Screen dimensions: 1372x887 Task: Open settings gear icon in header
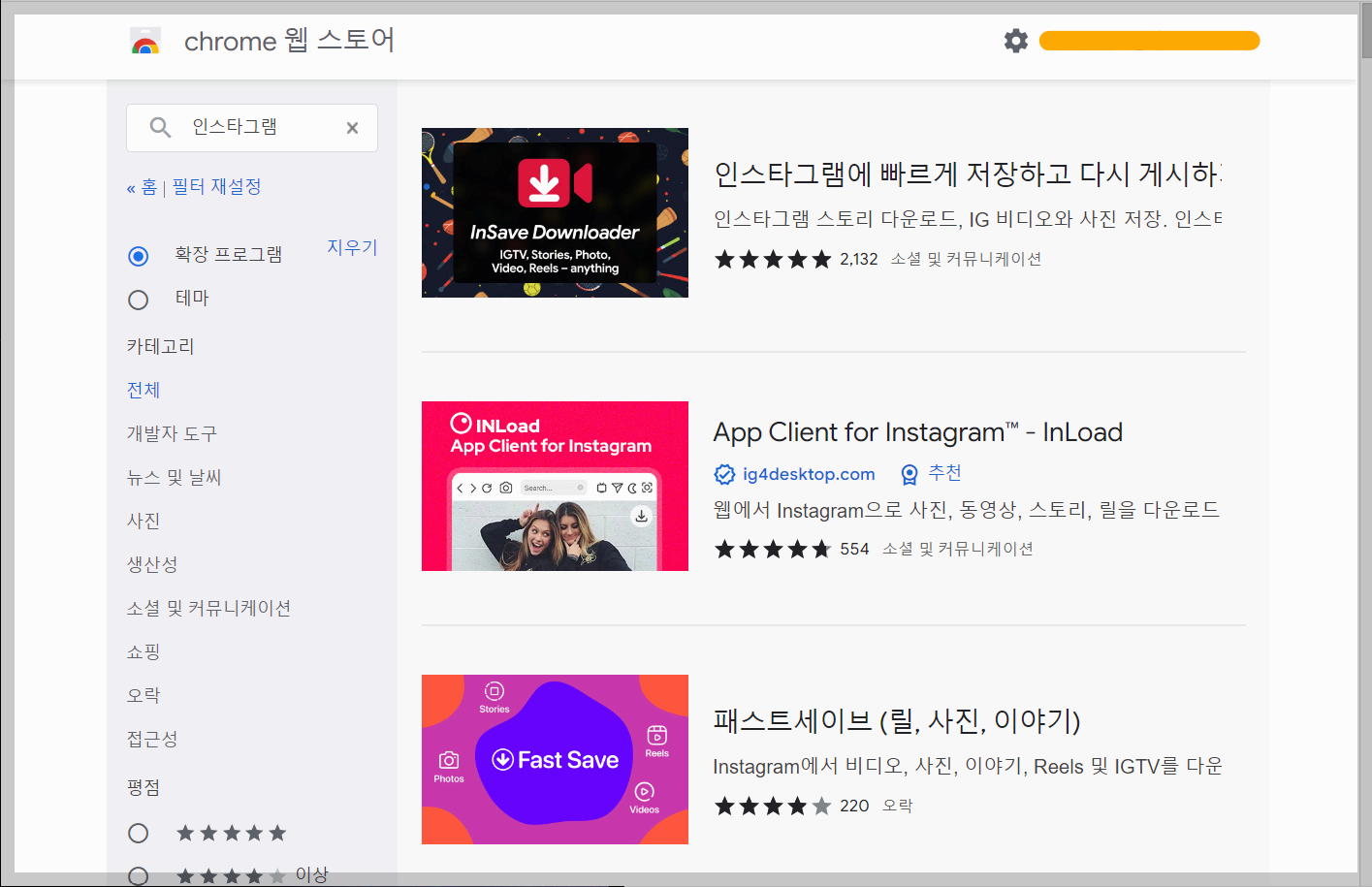(1015, 41)
